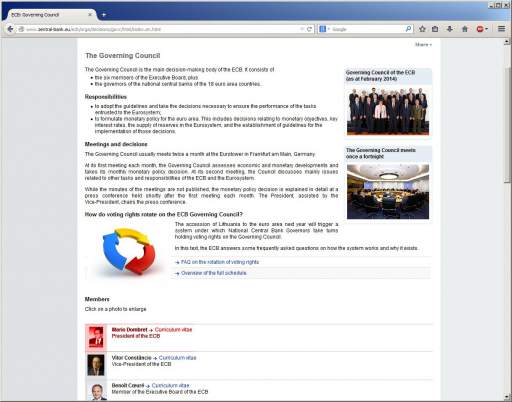Open the red adblock extension dropdown
512x402 pixels.
coord(482,29)
